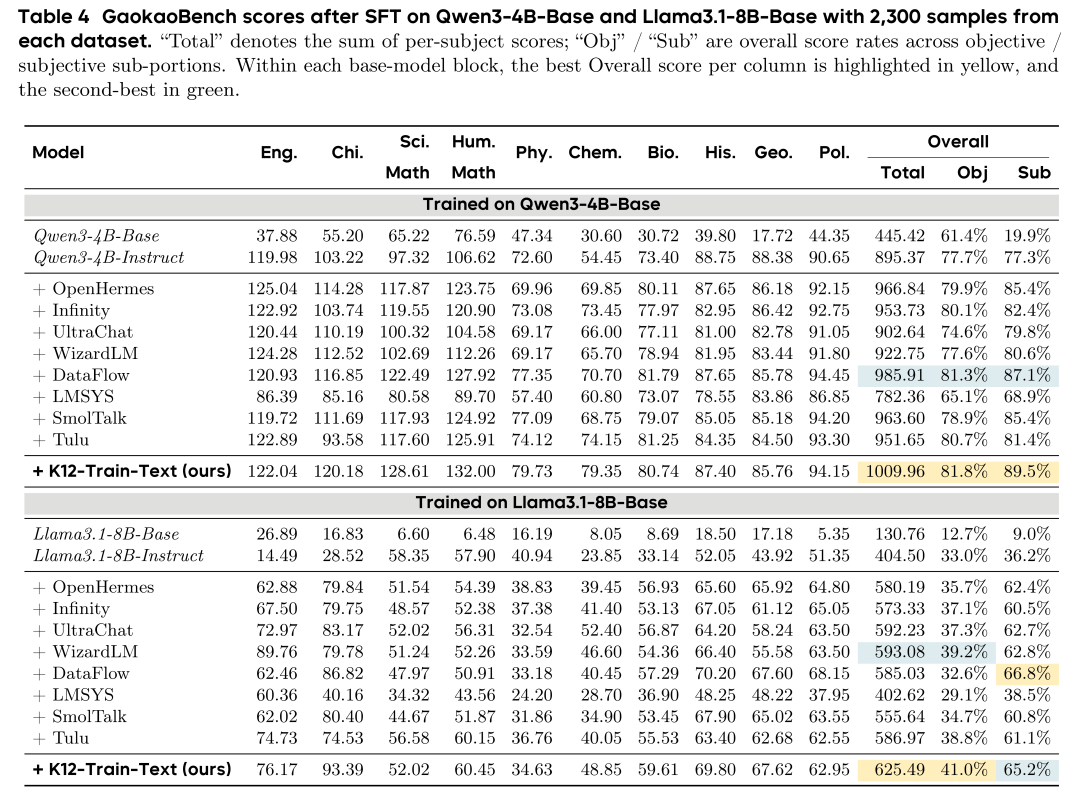Click the "953.73" Infinity total
This screenshot has height=797, width=1080.
tap(900, 311)
